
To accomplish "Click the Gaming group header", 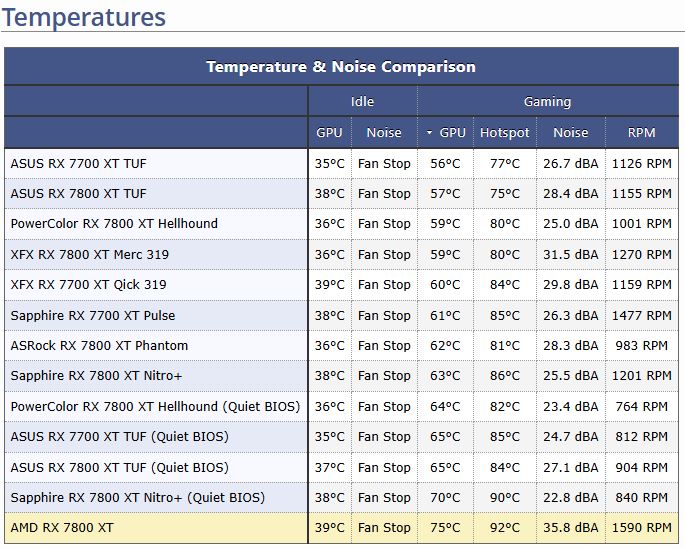I will (x=547, y=101).
